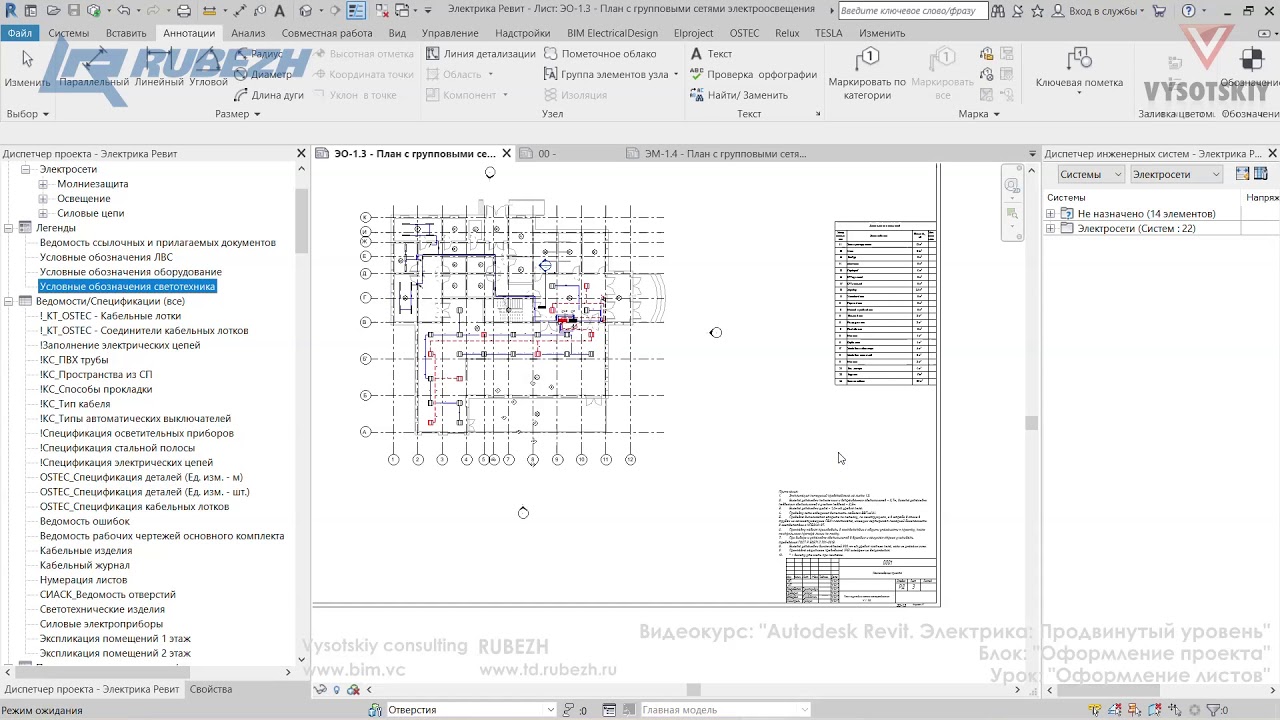Choose the Радиус dimension tool
The width and height of the screenshot is (1280, 720).
click(260, 54)
